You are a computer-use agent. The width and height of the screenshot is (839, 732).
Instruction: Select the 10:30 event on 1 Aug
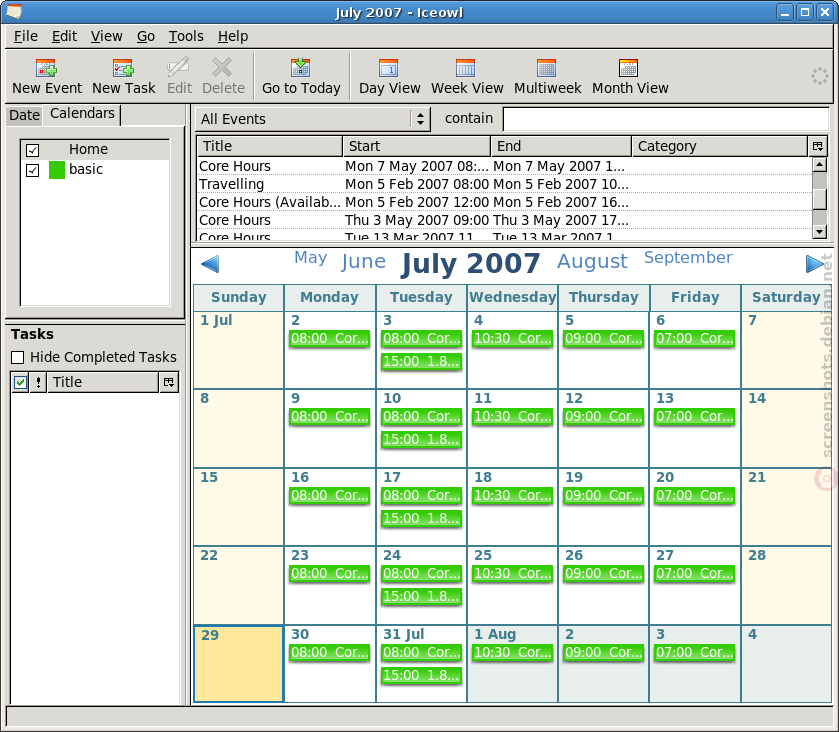click(x=513, y=653)
